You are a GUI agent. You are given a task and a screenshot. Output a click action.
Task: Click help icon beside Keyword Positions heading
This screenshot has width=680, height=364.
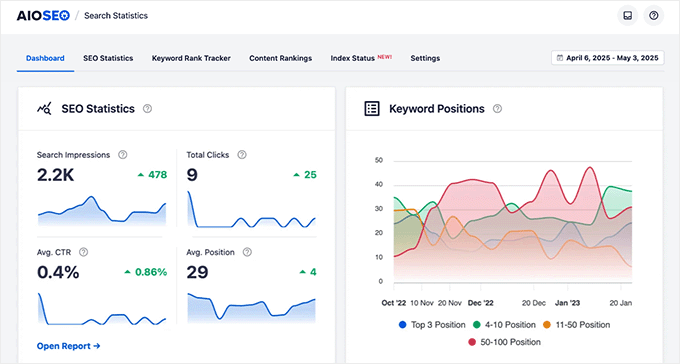(x=497, y=108)
